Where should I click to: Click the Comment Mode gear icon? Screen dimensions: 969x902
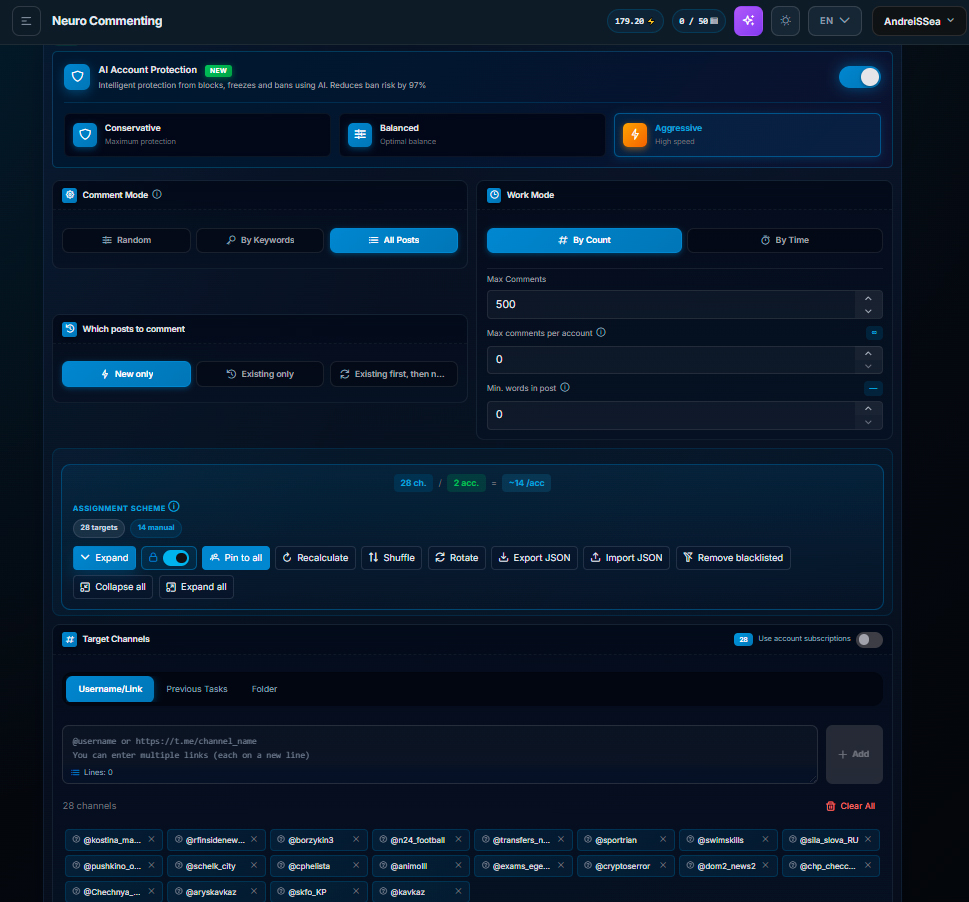pyautogui.click(x=70, y=195)
